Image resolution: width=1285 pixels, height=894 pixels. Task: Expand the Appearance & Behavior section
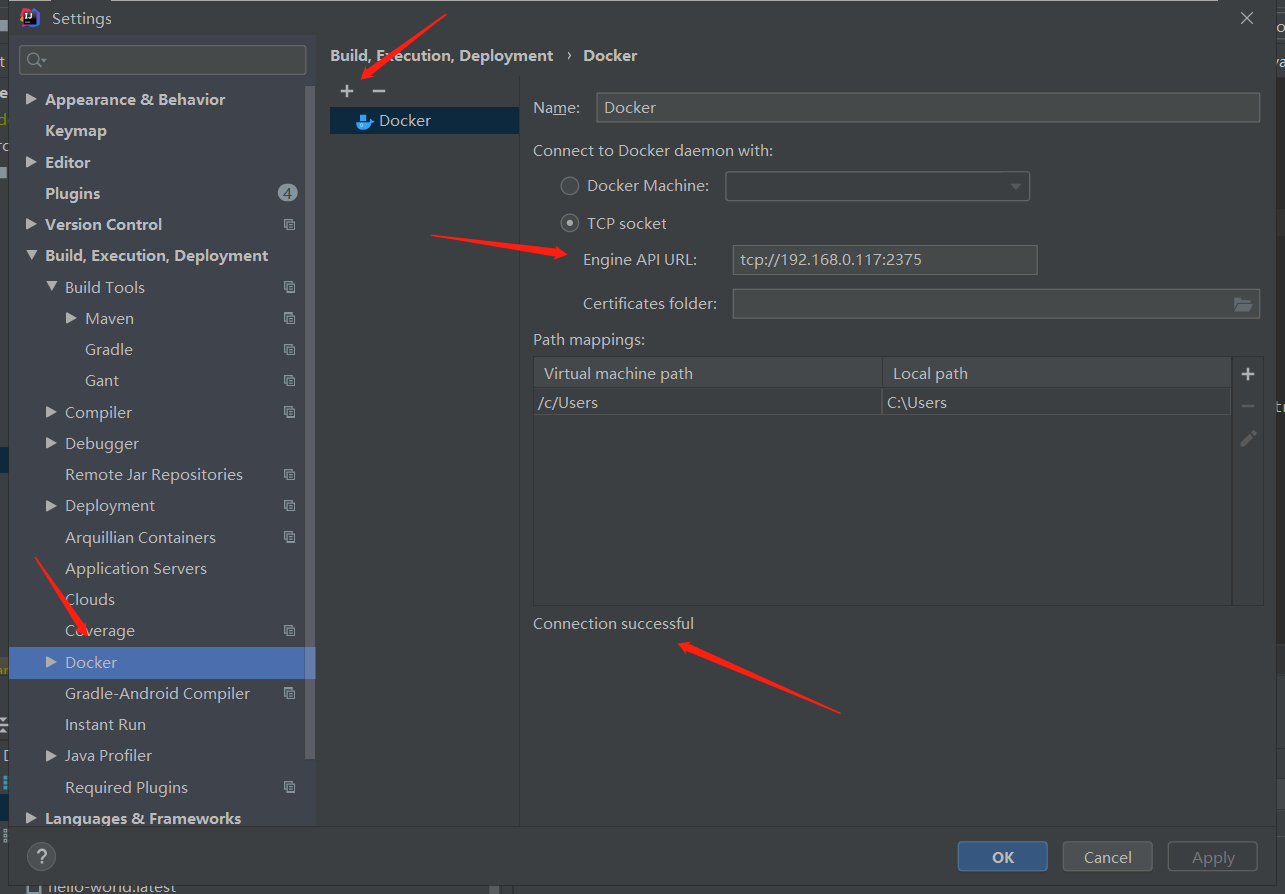point(31,100)
